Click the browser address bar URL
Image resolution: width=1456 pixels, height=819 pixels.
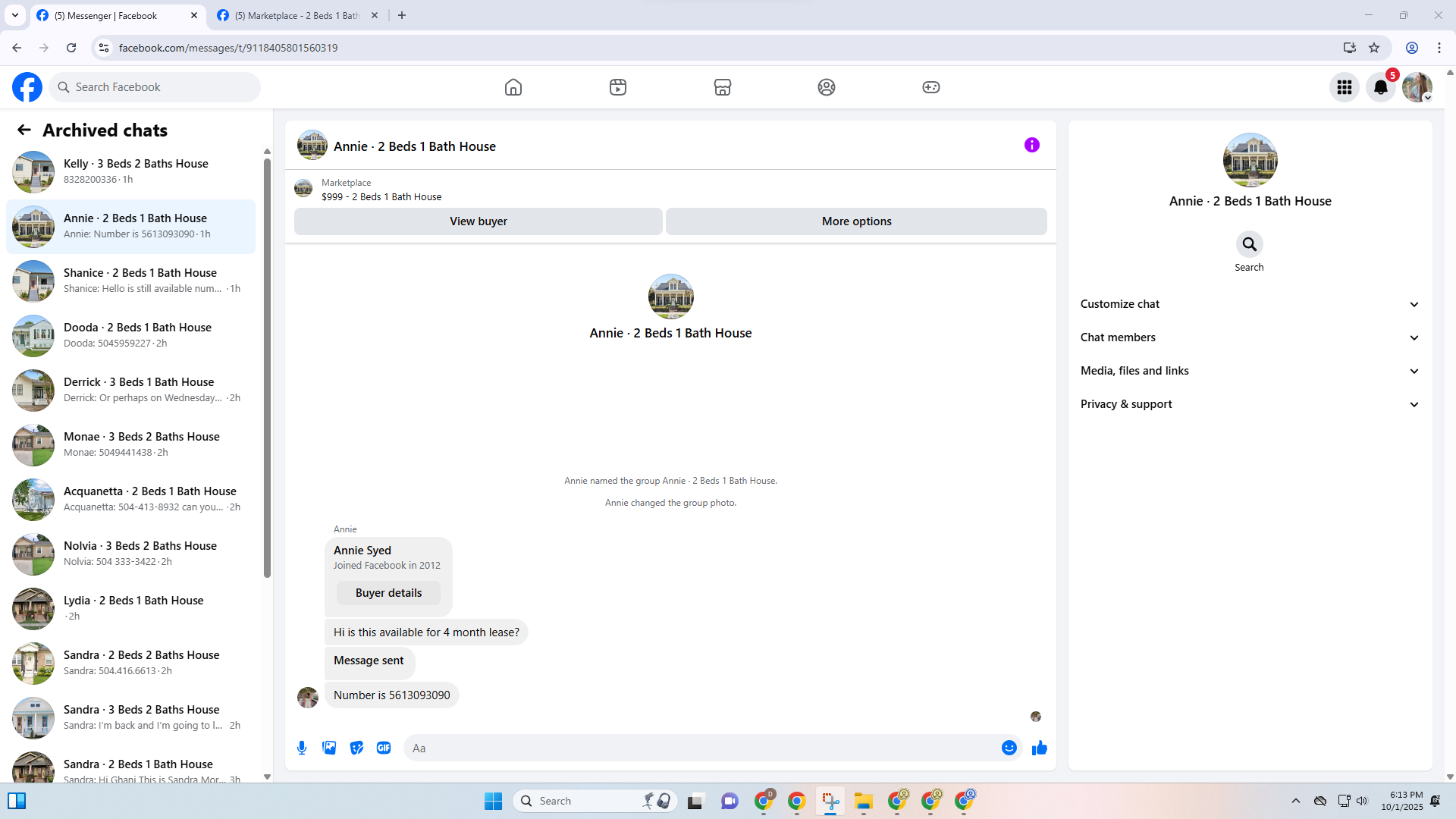pyautogui.click(x=228, y=48)
